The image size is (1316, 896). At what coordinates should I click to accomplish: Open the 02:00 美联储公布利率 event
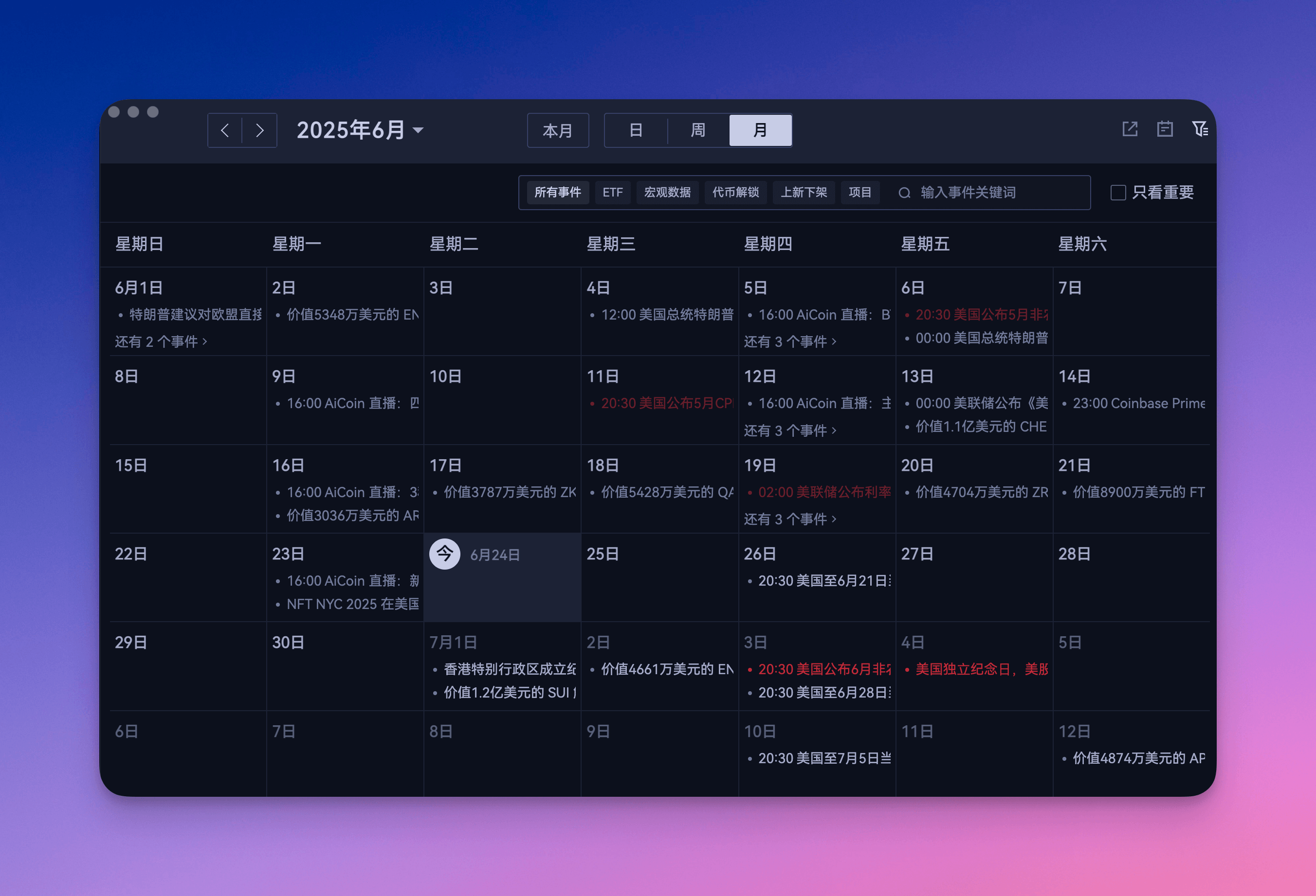[x=819, y=492]
